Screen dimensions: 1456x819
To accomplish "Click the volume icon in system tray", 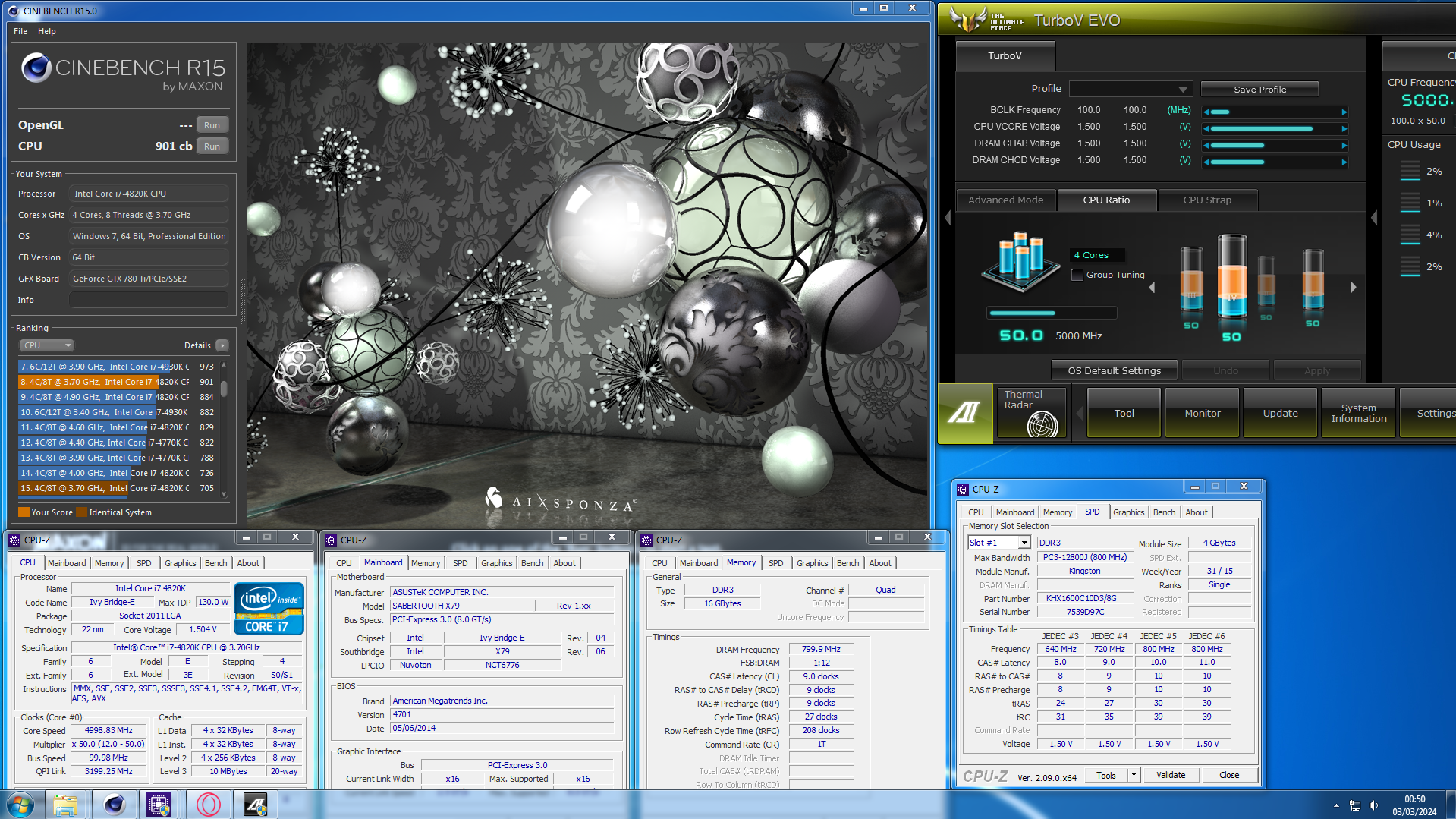I will (x=1373, y=805).
